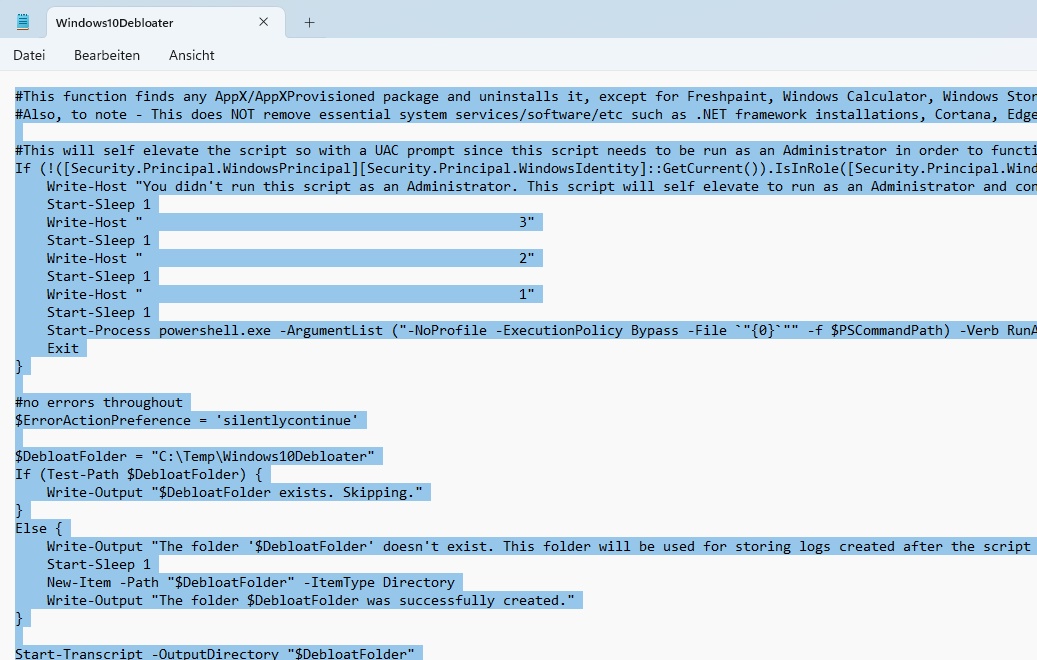Open the Ansicht menu
This screenshot has width=1037, height=660.
pos(191,55)
